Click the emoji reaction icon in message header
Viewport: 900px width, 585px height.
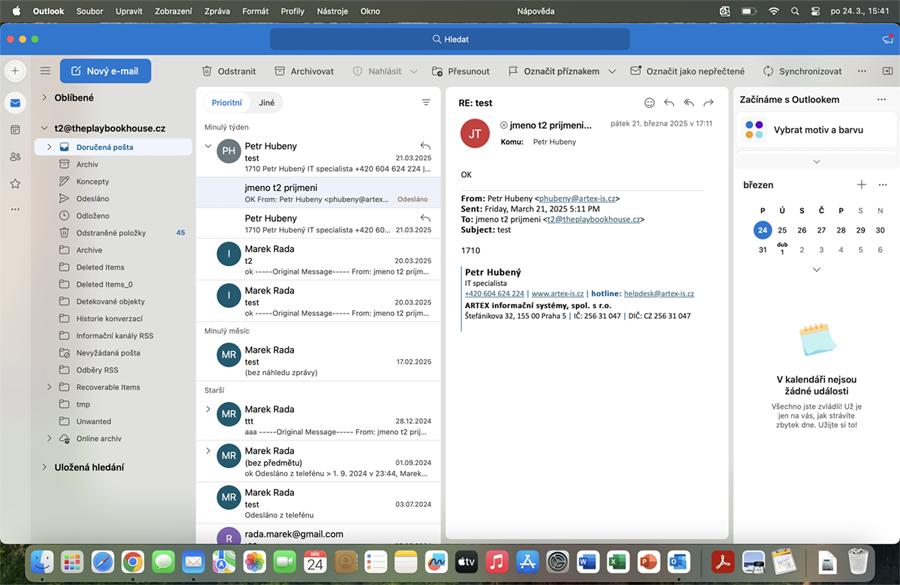point(649,103)
